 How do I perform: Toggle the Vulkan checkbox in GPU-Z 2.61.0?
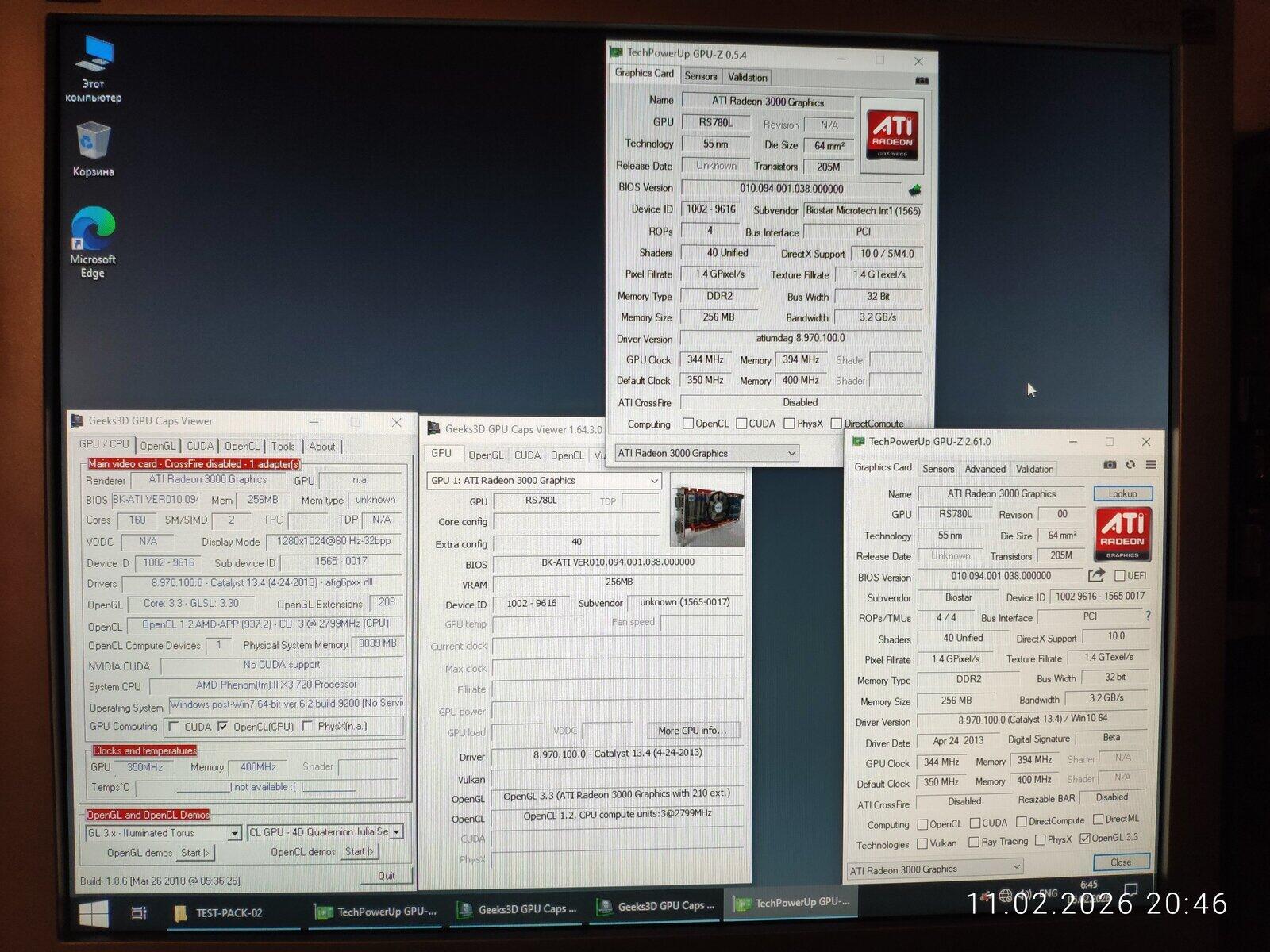point(922,843)
